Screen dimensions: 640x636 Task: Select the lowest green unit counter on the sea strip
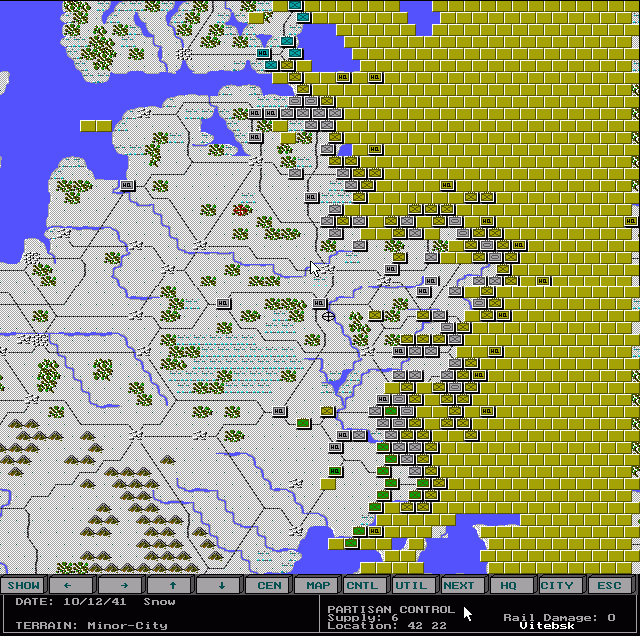click(351, 543)
